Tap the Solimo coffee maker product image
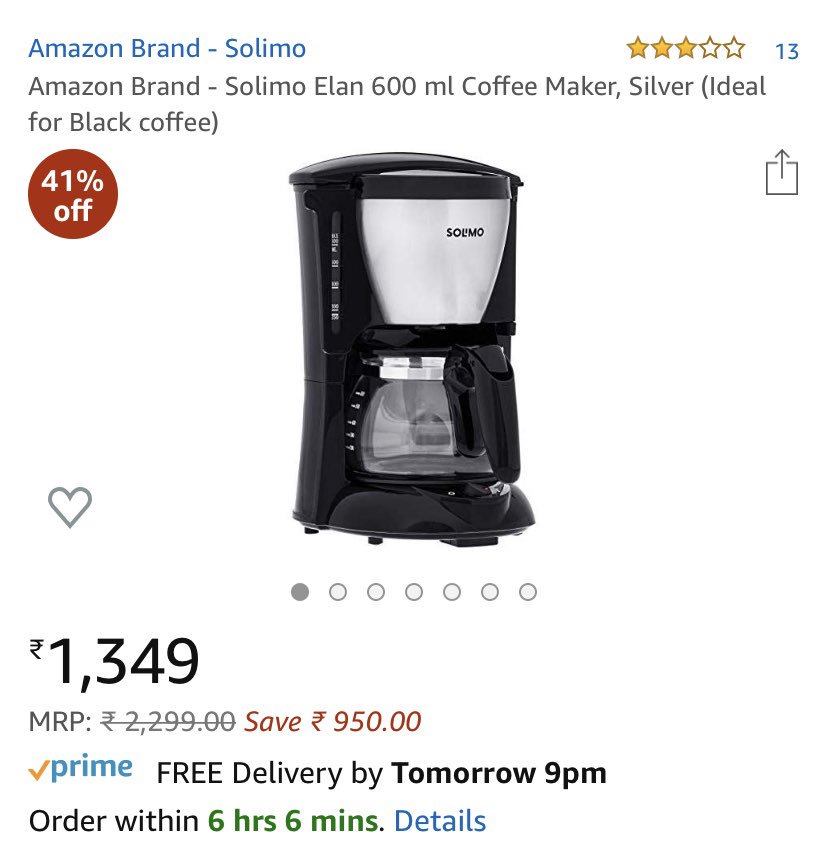This screenshot has width=828, height=851. click(412, 349)
